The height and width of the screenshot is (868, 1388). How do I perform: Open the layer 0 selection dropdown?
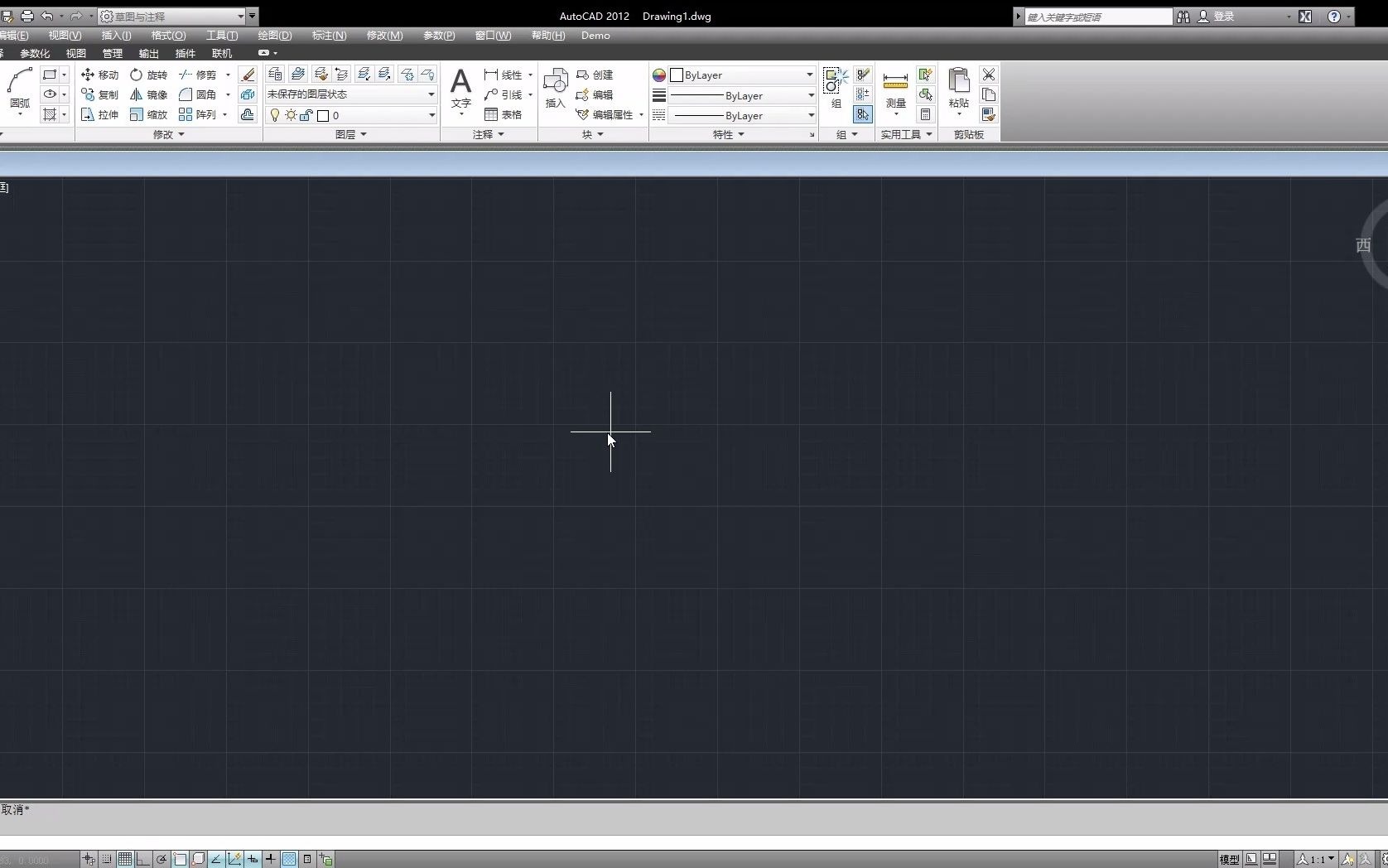click(x=350, y=115)
